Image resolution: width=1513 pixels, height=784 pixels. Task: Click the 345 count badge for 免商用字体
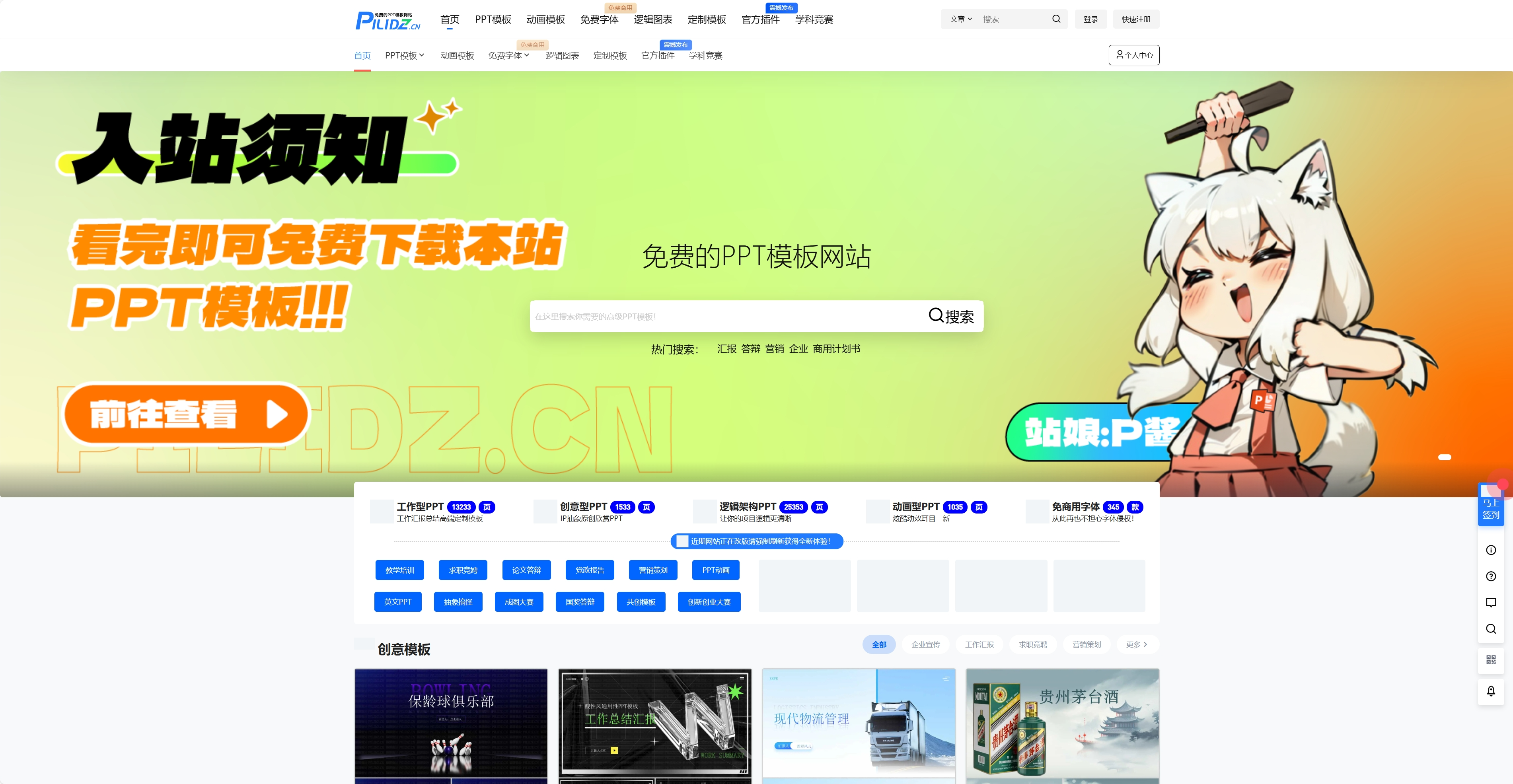click(x=1113, y=507)
